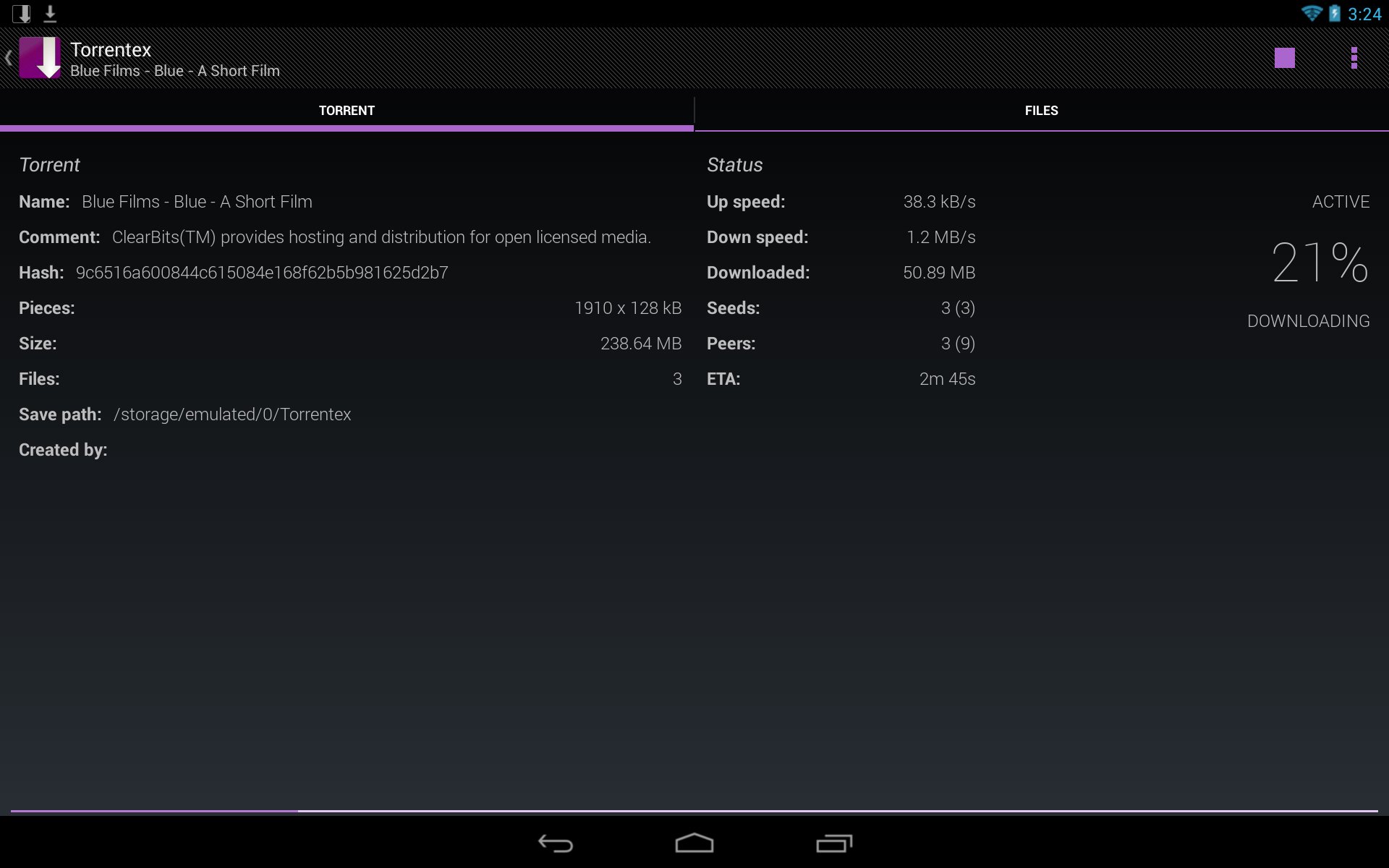Tap the battery charging status icon

[1335, 14]
